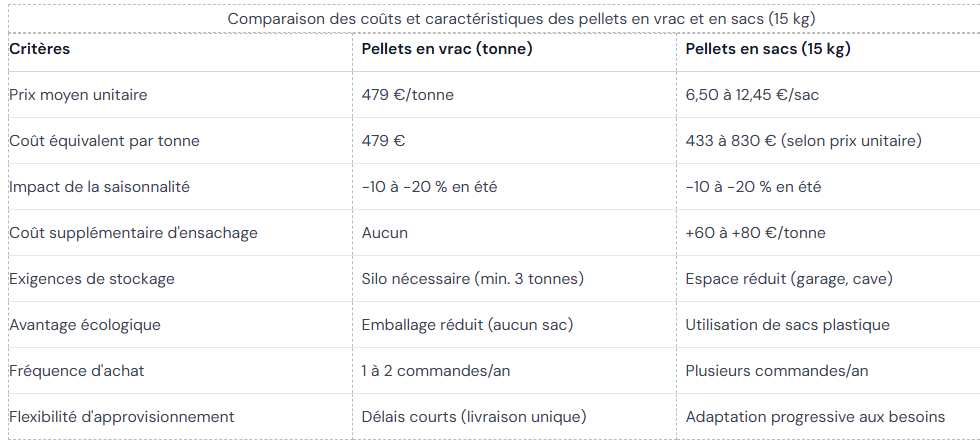
Task: Click the "Coût supplémentaire d'ensachage" row label
Action: pyautogui.click(x=133, y=233)
